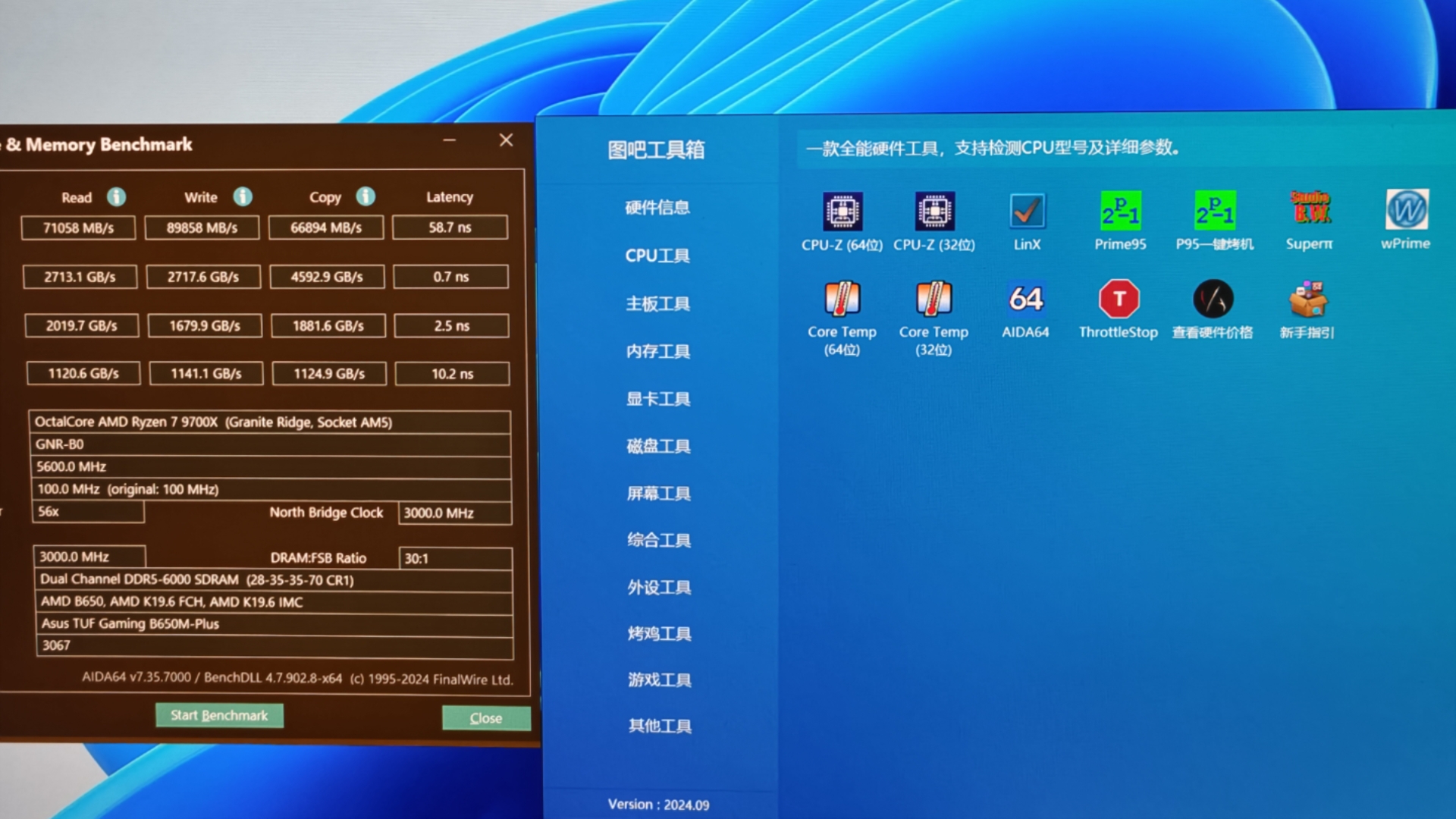This screenshot has height=819, width=1456.
Task: Click motherboard Asus TUF Gaming B650M-Plus
Action: [275, 624]
